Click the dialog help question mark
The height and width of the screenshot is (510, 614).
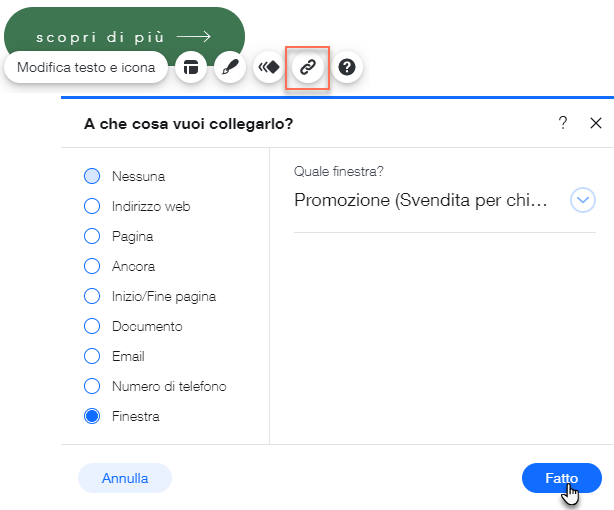tap(563, 123)
